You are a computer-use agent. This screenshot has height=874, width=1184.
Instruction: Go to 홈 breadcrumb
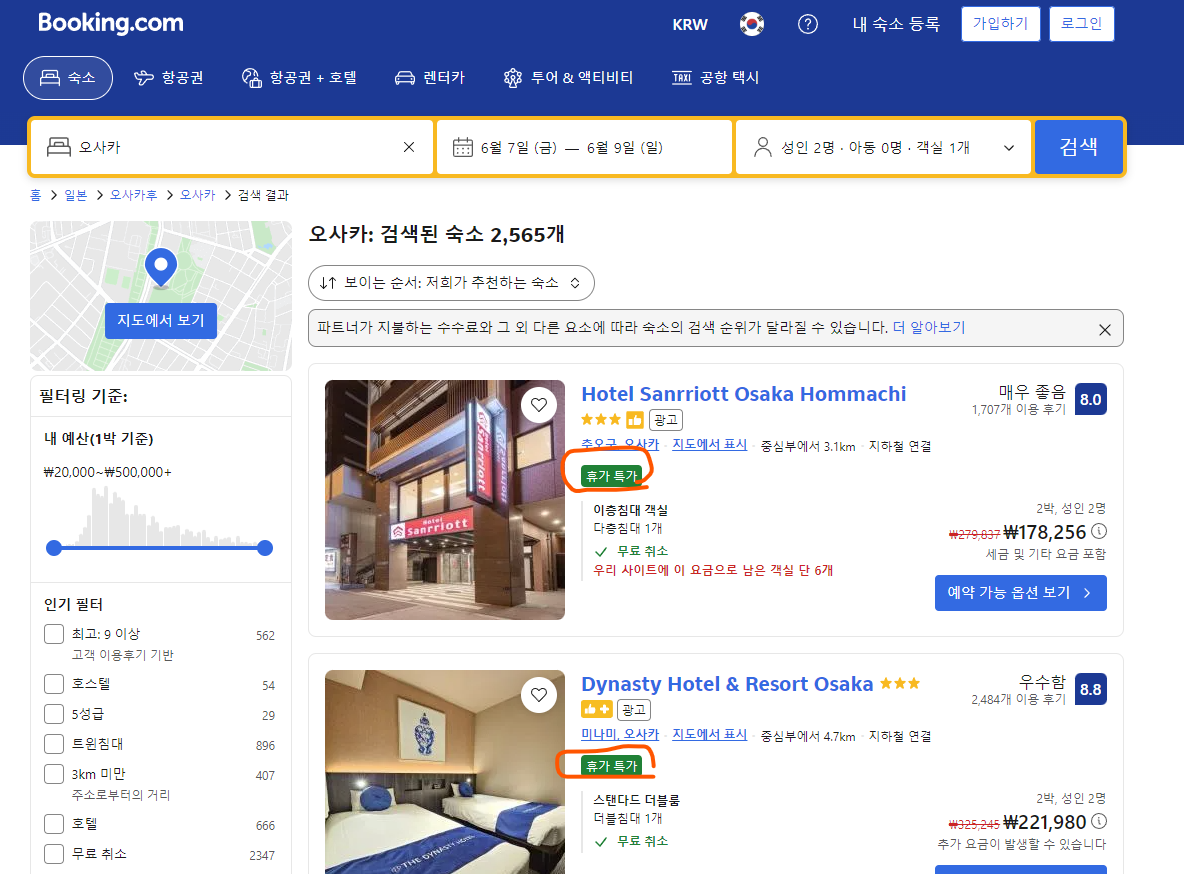(x=35, y=195)
